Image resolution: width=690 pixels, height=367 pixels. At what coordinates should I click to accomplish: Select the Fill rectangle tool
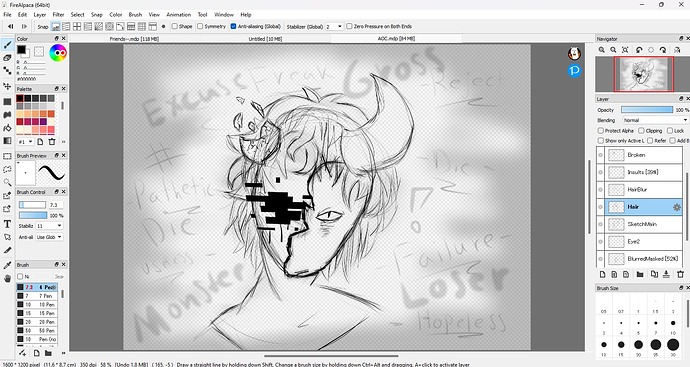pos(7,102)
